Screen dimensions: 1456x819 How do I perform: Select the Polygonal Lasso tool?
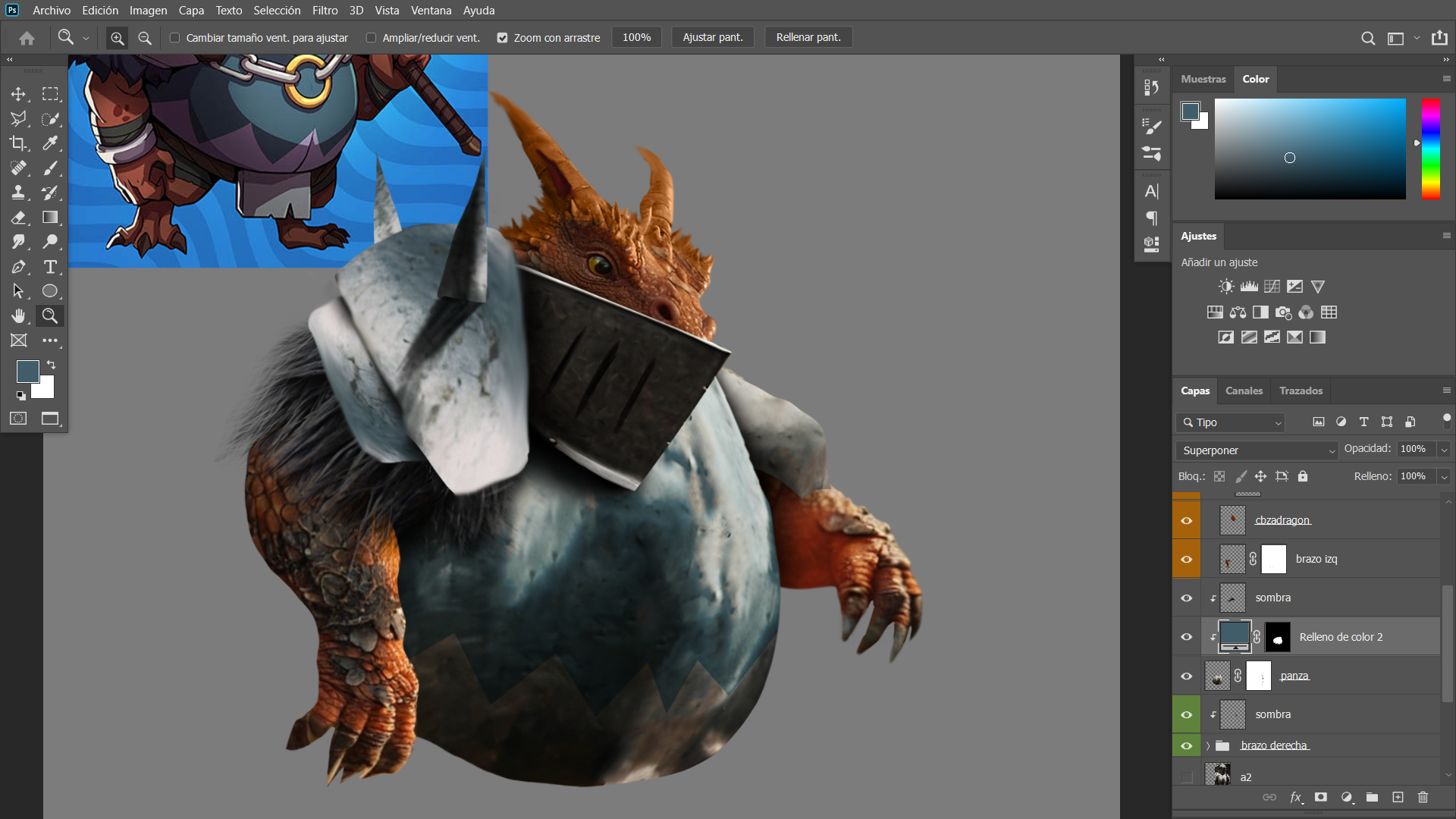point(18,118)
